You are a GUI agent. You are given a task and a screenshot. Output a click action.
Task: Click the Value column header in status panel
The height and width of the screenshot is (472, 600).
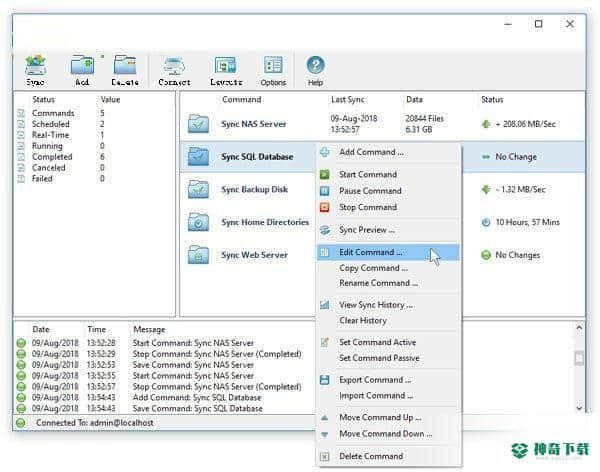coord(110,100)
